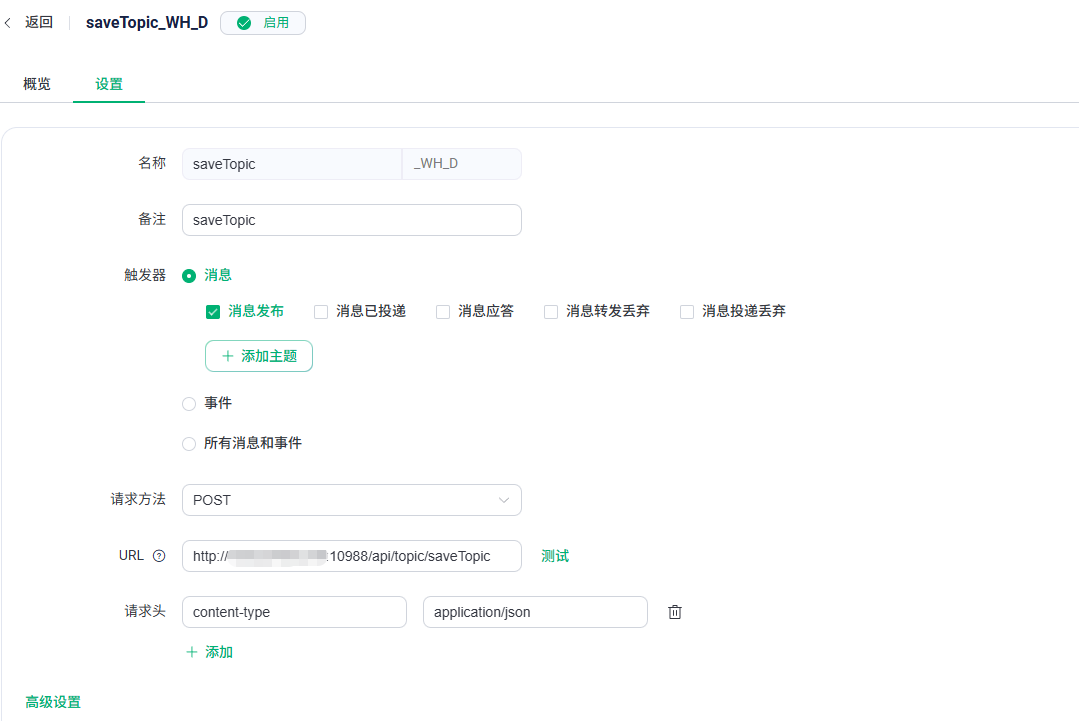This screenshot has width=1079, height=721.
Task: Click the back arrow icon beside 返回
Action: pos(9,23)
